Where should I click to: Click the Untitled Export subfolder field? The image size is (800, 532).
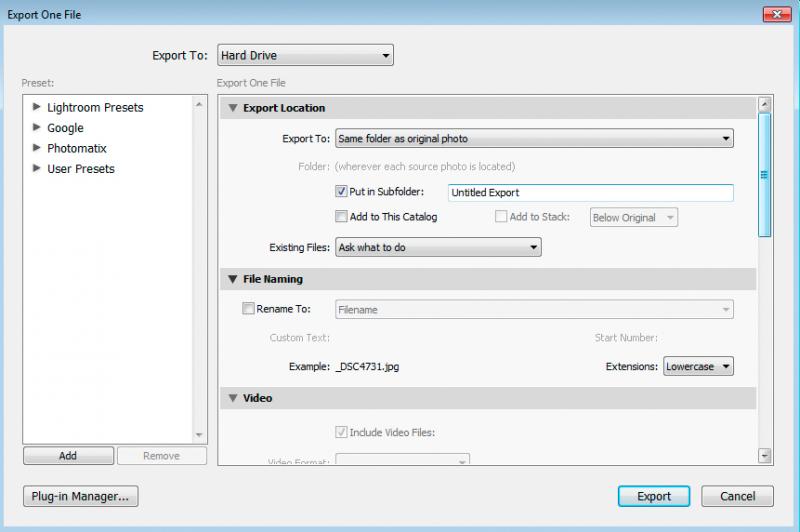[591, 192]
